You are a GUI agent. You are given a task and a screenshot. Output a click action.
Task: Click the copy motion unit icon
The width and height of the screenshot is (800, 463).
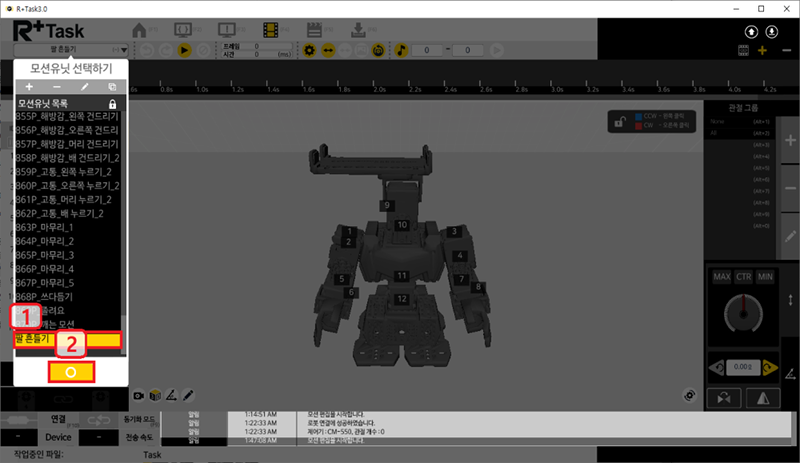click(111, 88)
